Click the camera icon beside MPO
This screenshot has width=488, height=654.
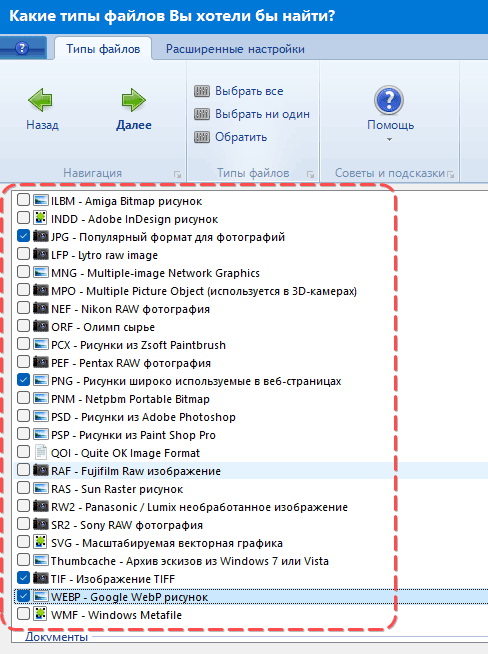pyautogui.click(x=40, y=290)
